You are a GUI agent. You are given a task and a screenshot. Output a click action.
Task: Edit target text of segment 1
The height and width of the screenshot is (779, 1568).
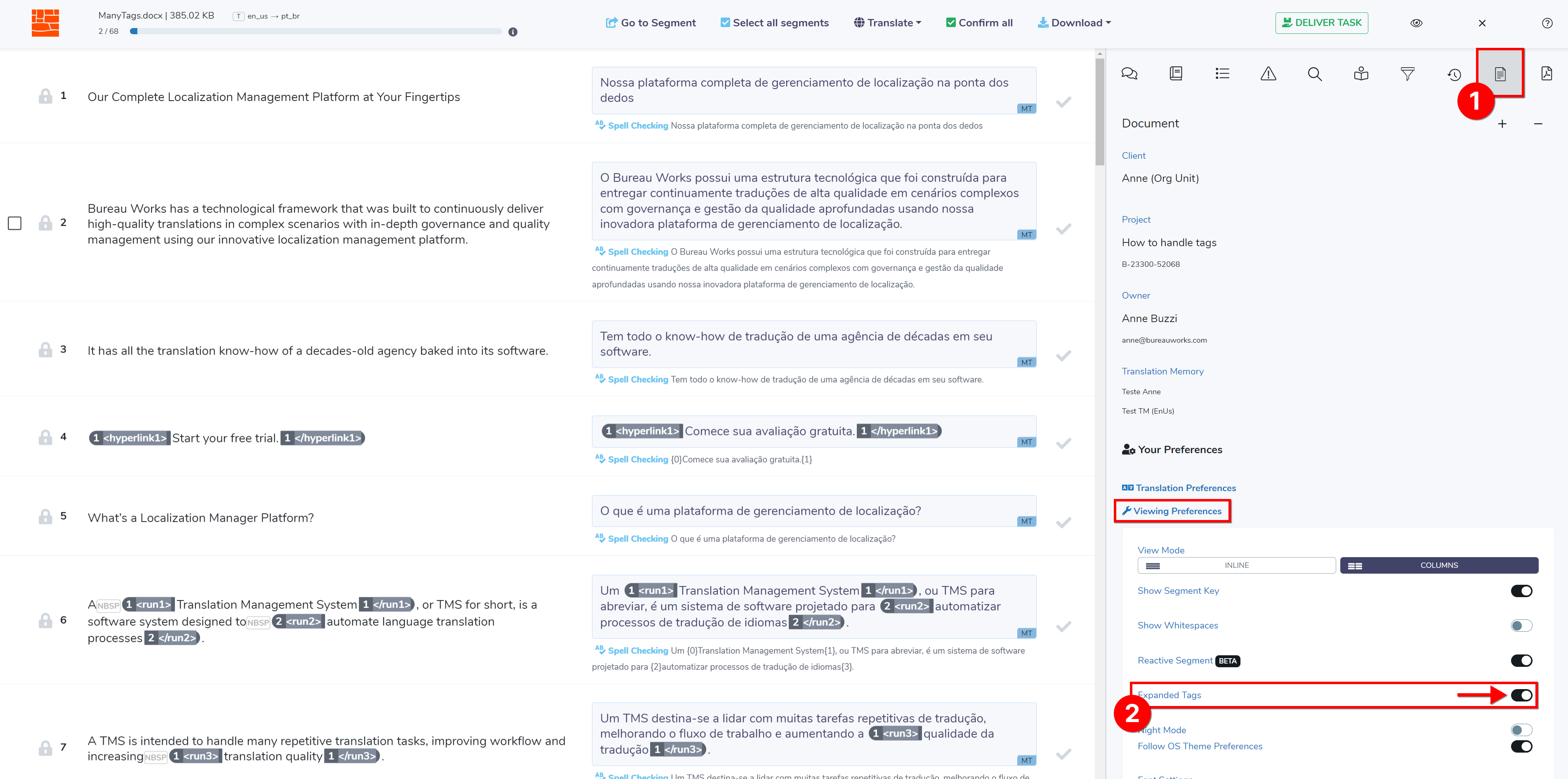(813, 90)
